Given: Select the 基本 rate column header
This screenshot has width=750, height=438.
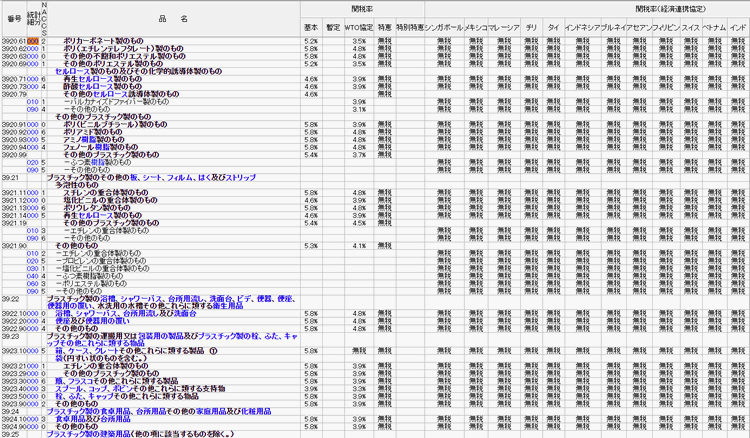Looking at the screenshot, I should pos(311,28).
